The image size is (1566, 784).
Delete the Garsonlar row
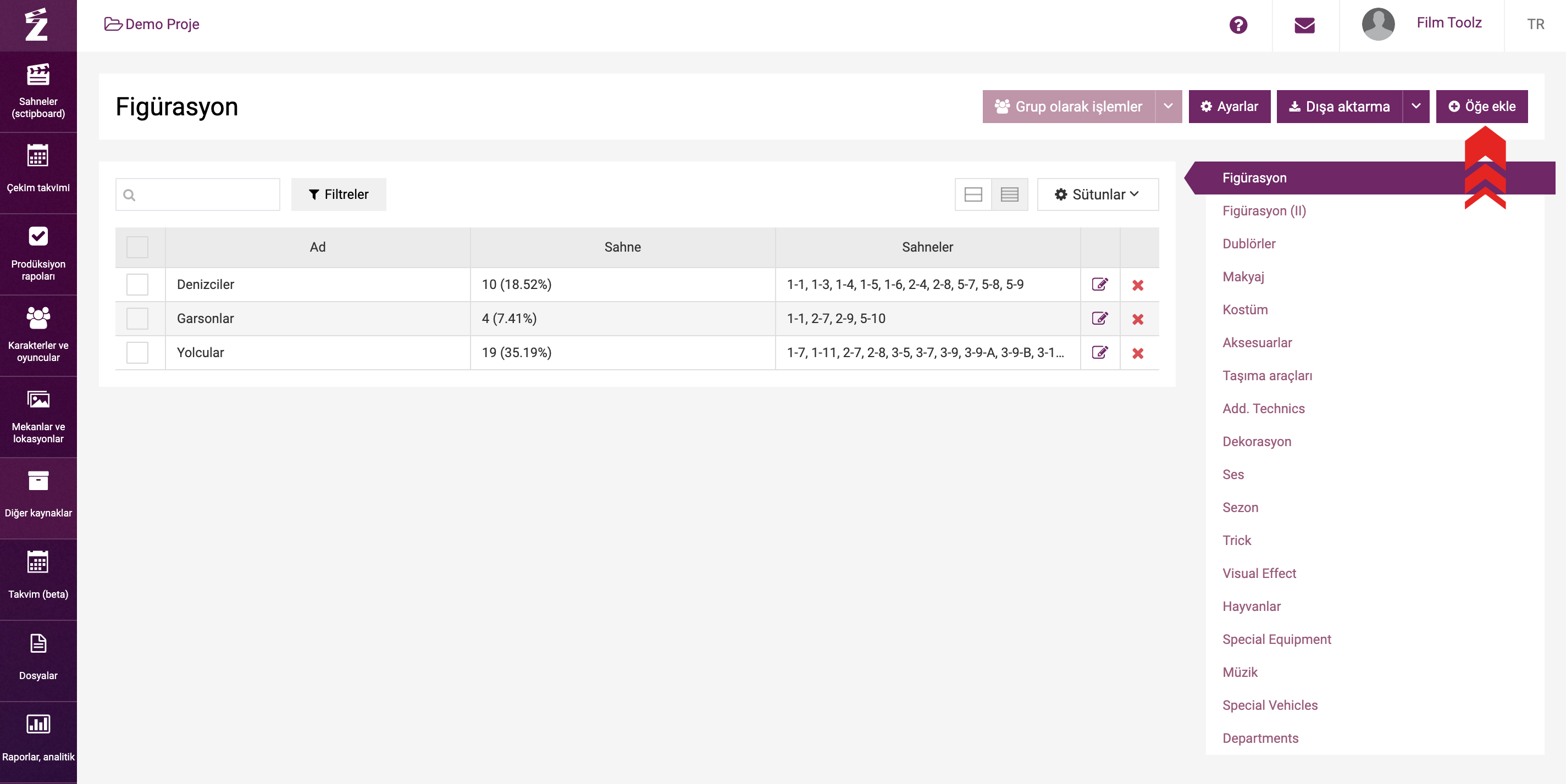[x=1138, y=319]
